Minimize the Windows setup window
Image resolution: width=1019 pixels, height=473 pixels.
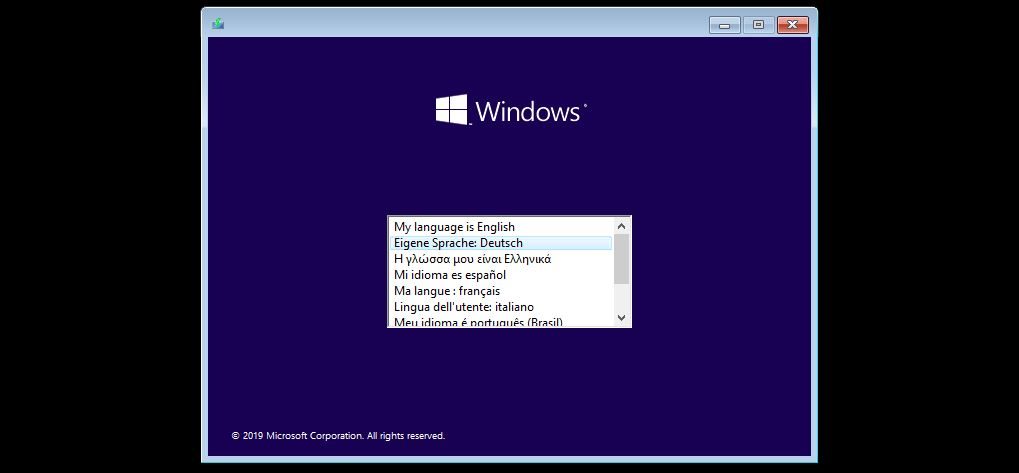(725, 25)
